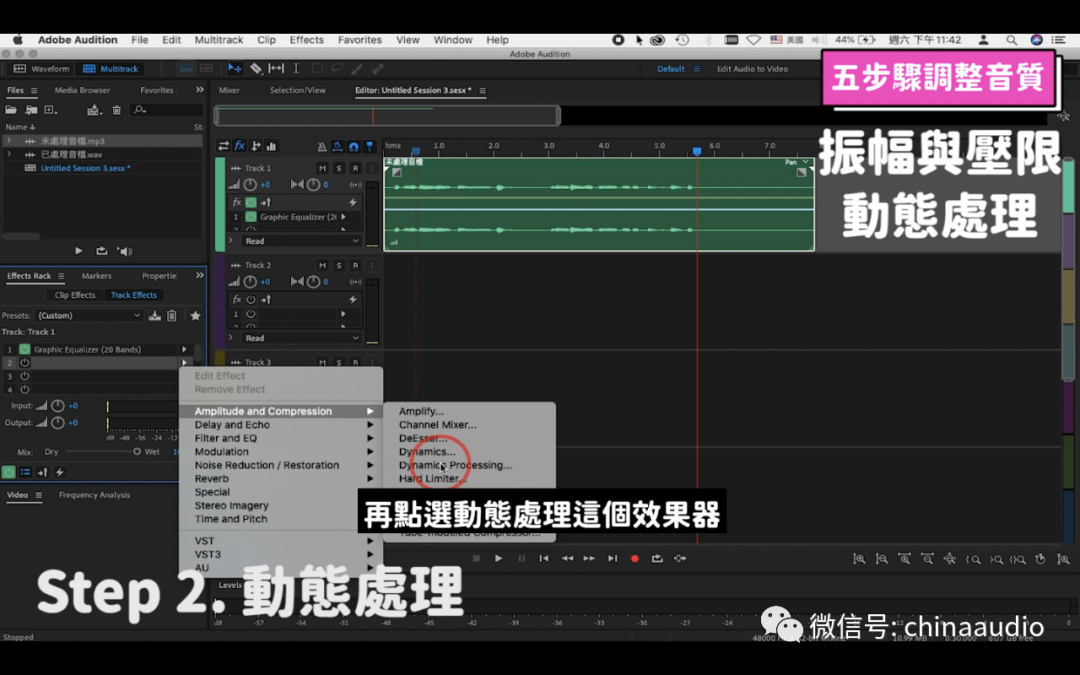Mute Track 2 with the M button
This screenshot has width=1080, height=675.
322,265
